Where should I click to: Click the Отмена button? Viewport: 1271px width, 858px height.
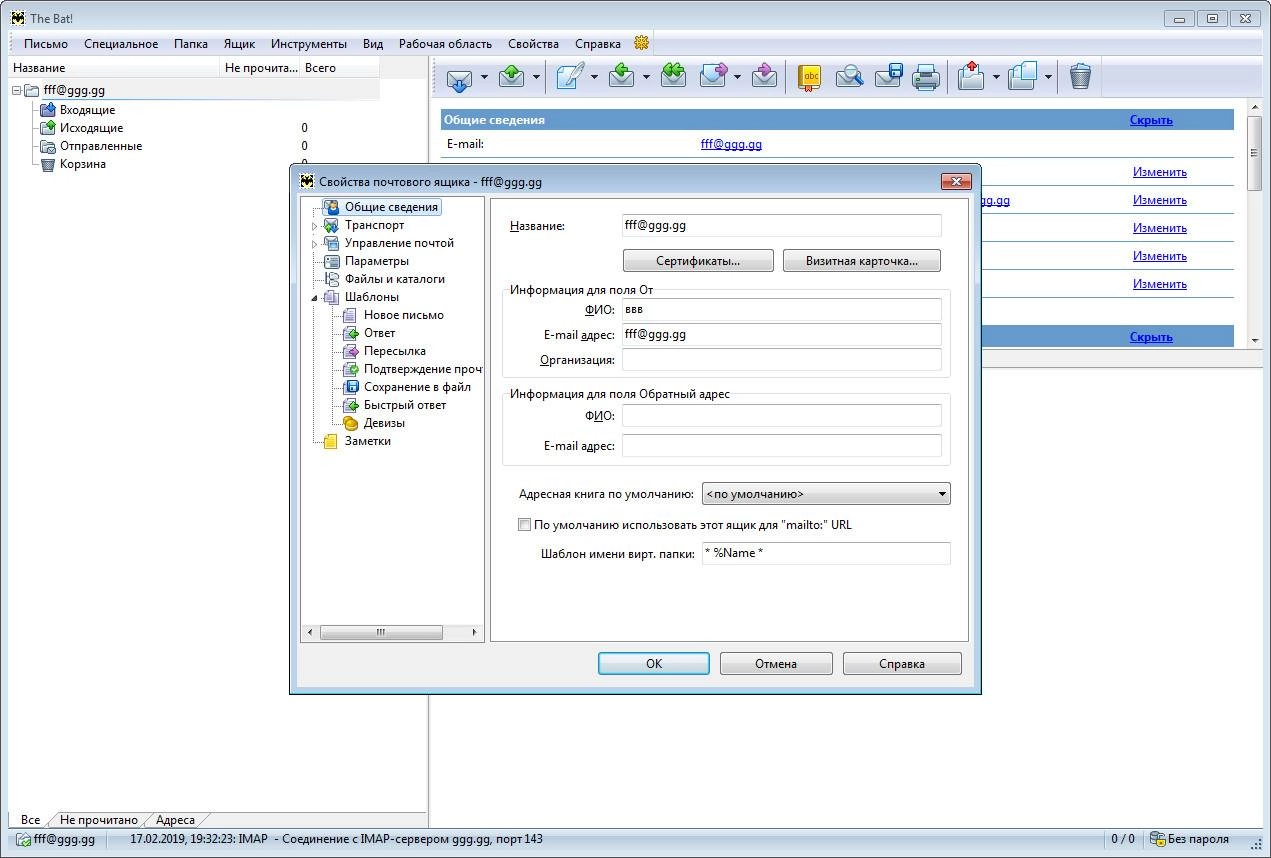click(776, 663)
